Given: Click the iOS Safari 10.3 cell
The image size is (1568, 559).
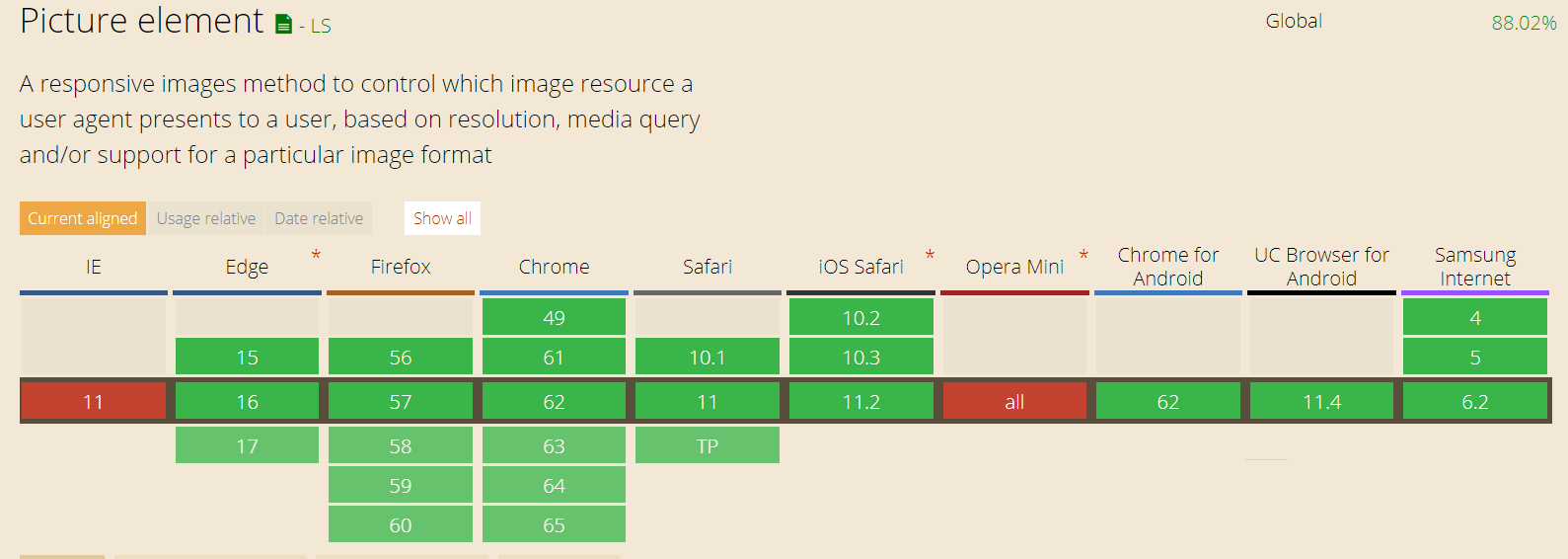Looking at the screenshot, I should coord(861,357).
